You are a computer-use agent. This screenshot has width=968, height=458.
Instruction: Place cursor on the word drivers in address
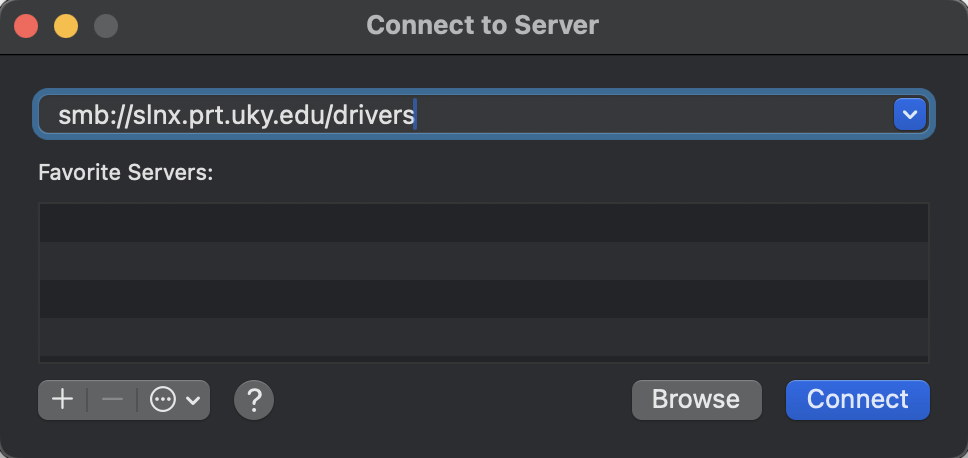pos(373,115)
